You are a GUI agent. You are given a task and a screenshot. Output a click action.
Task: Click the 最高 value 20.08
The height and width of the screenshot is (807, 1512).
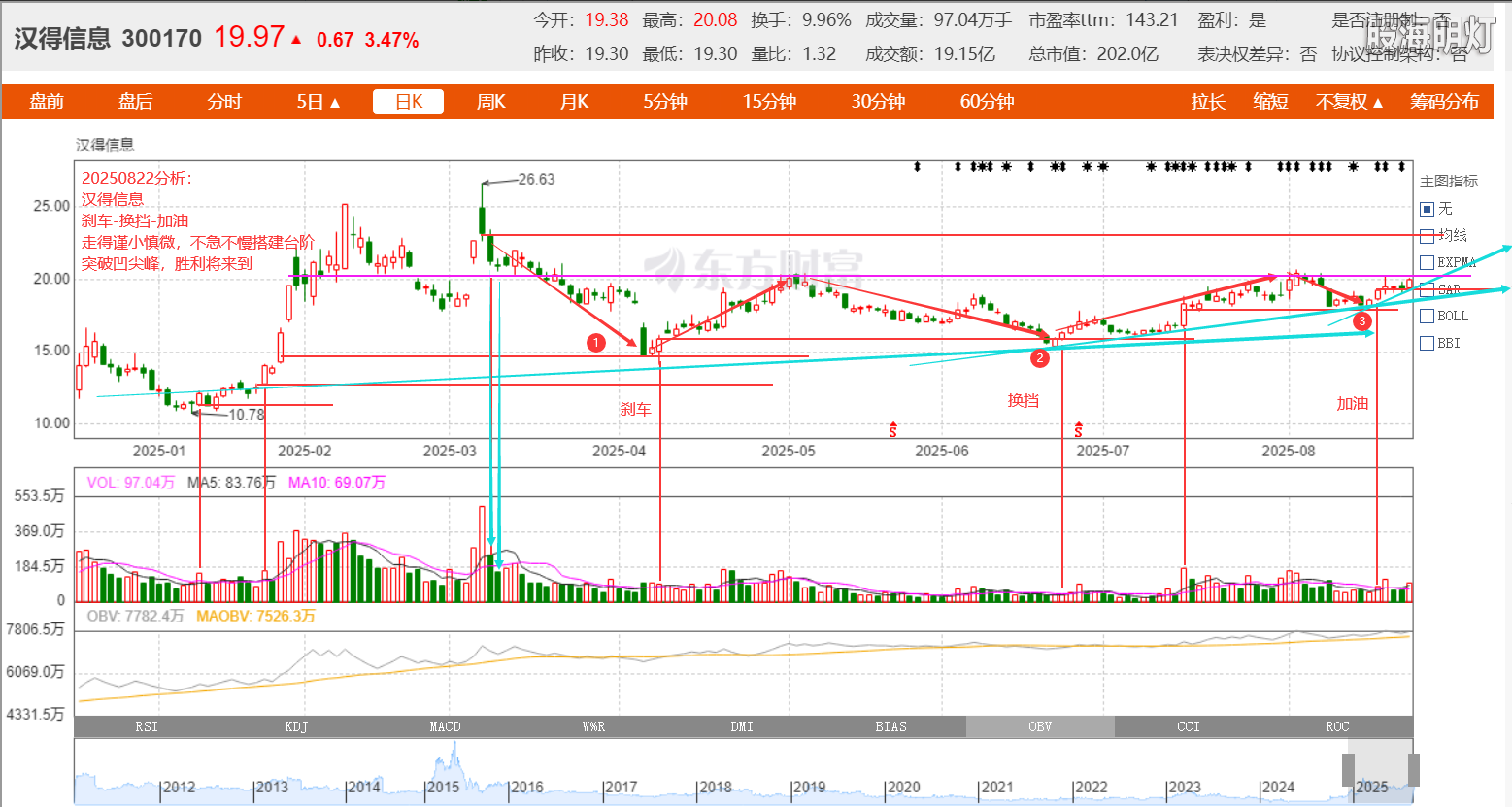coord(716,20)
